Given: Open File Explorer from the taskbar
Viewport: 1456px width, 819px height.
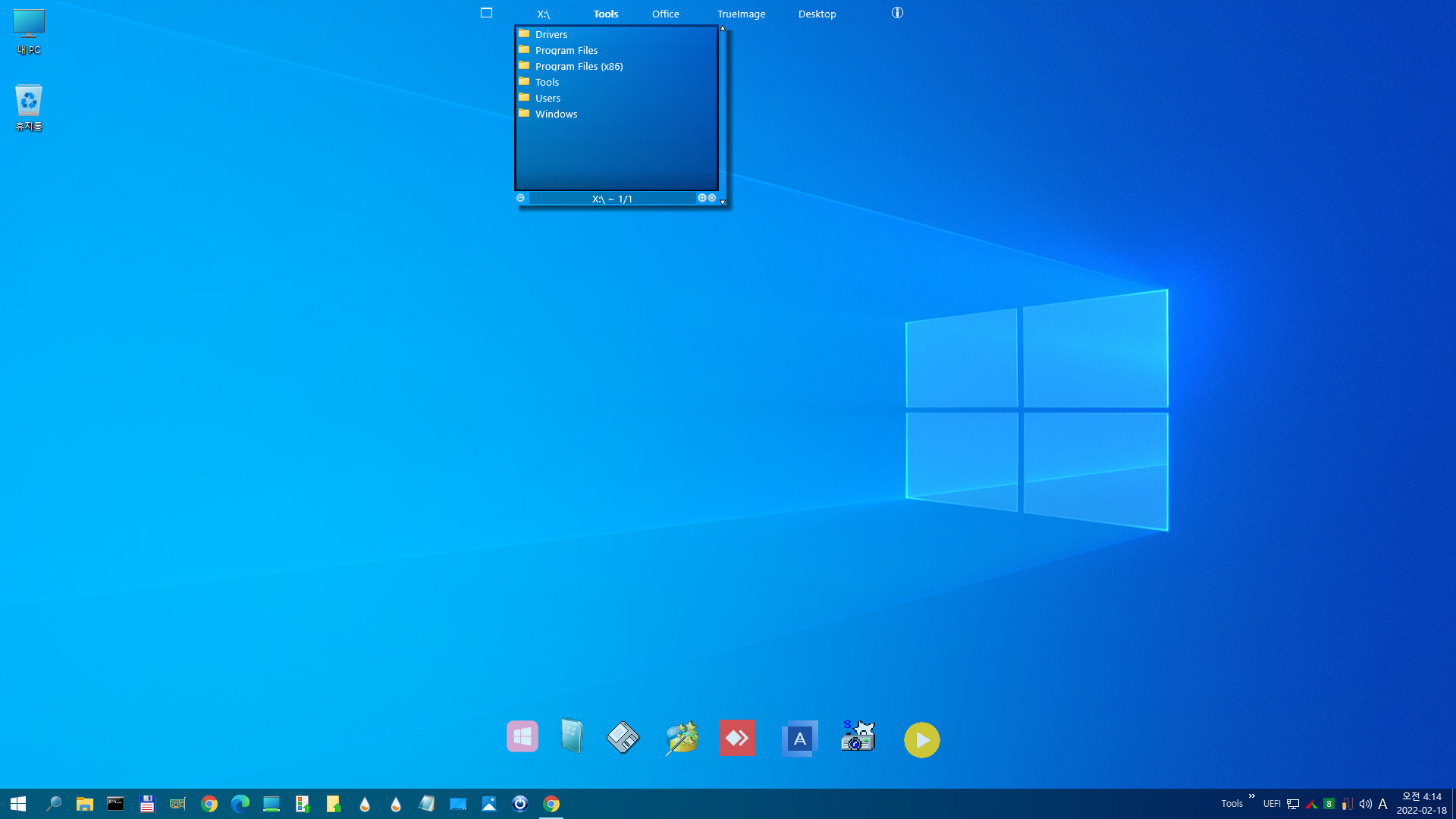Looking at the screenshot, I should [x=84, y=804].
